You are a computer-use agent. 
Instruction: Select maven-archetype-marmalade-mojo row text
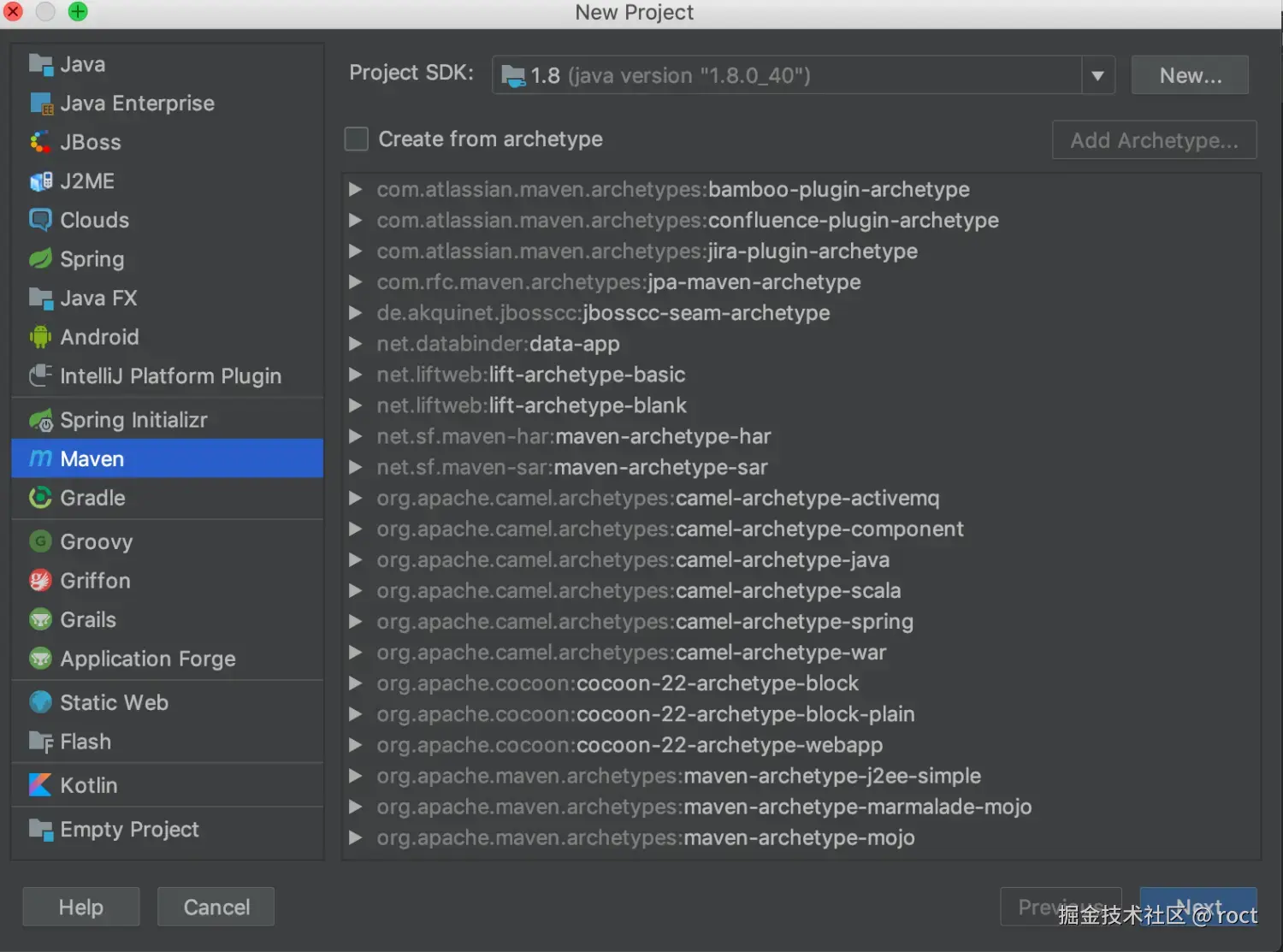[704, 807]
